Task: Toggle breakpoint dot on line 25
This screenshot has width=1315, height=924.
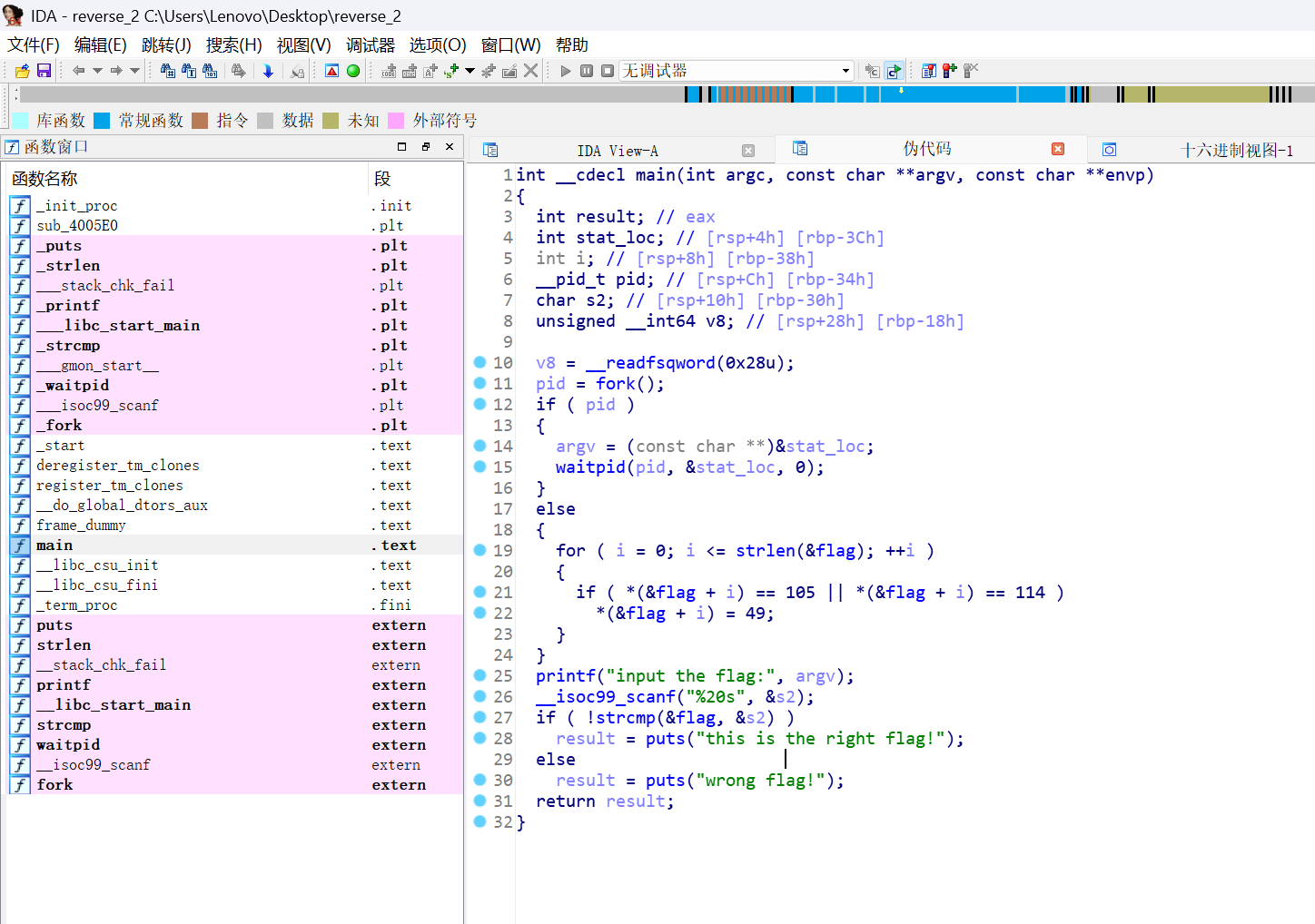Action: point(480,675)
